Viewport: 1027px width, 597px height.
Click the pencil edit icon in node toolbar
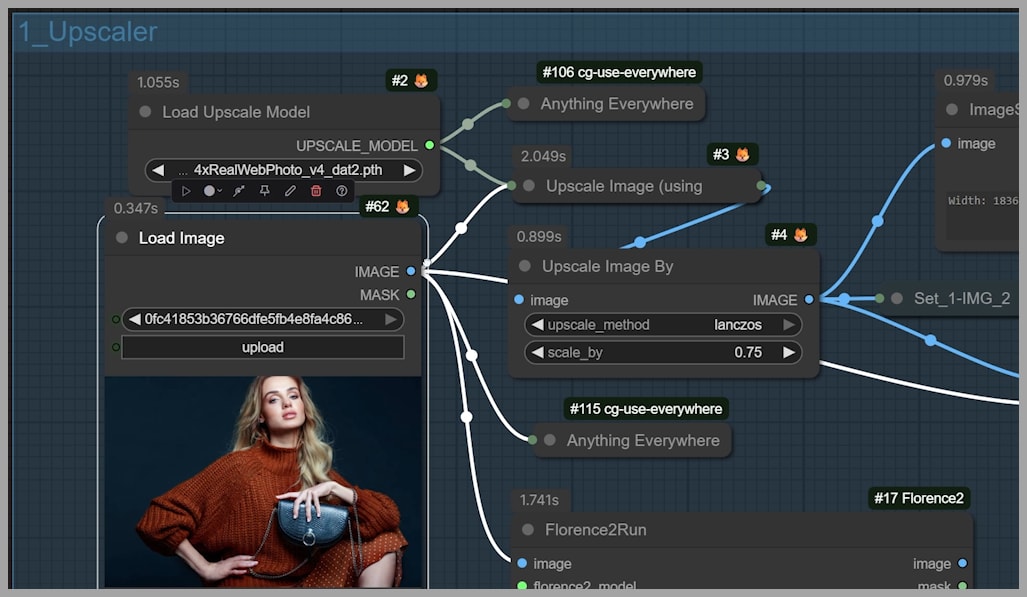[x=290, y=190]
